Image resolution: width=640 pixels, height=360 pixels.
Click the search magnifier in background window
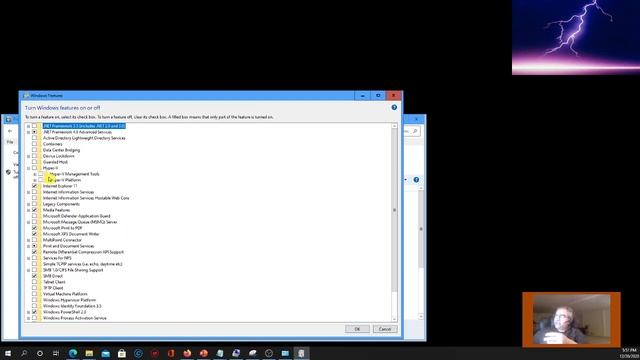point(415,131)
